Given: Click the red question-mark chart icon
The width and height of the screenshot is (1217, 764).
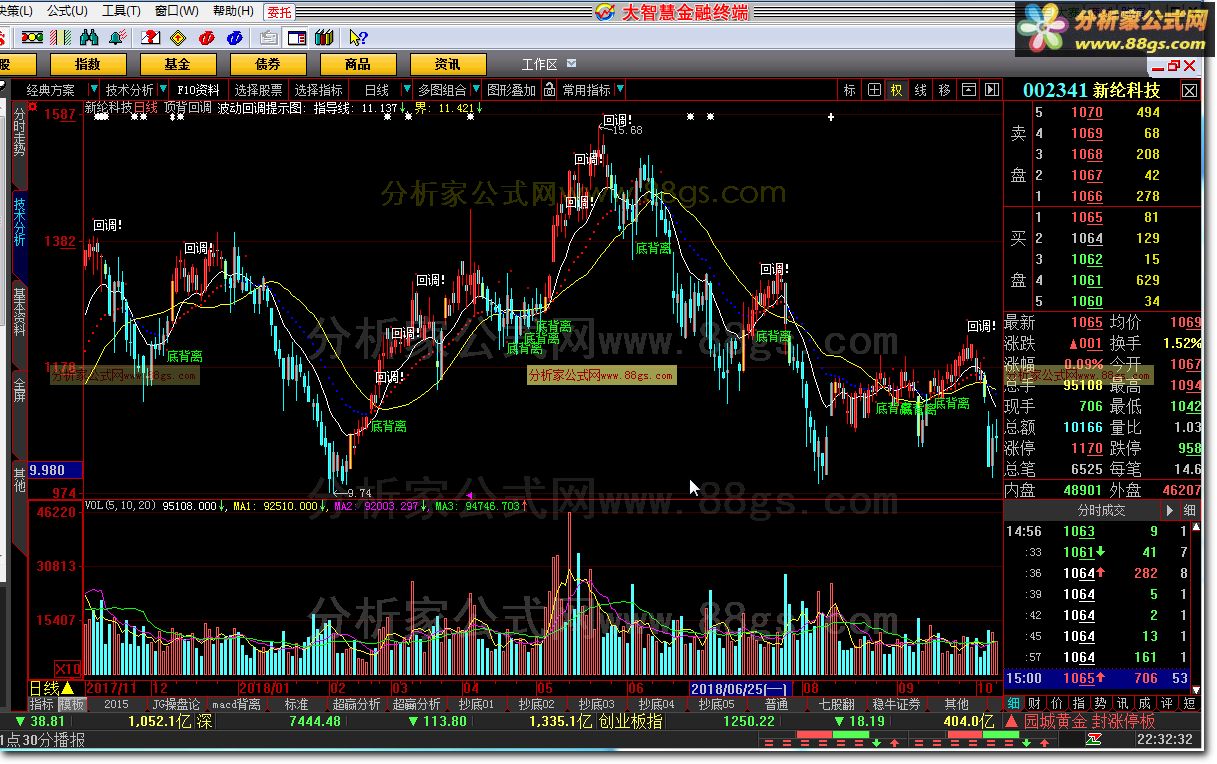Looking at the screenshot, I should pyautogui.click(x=151, y=38).
